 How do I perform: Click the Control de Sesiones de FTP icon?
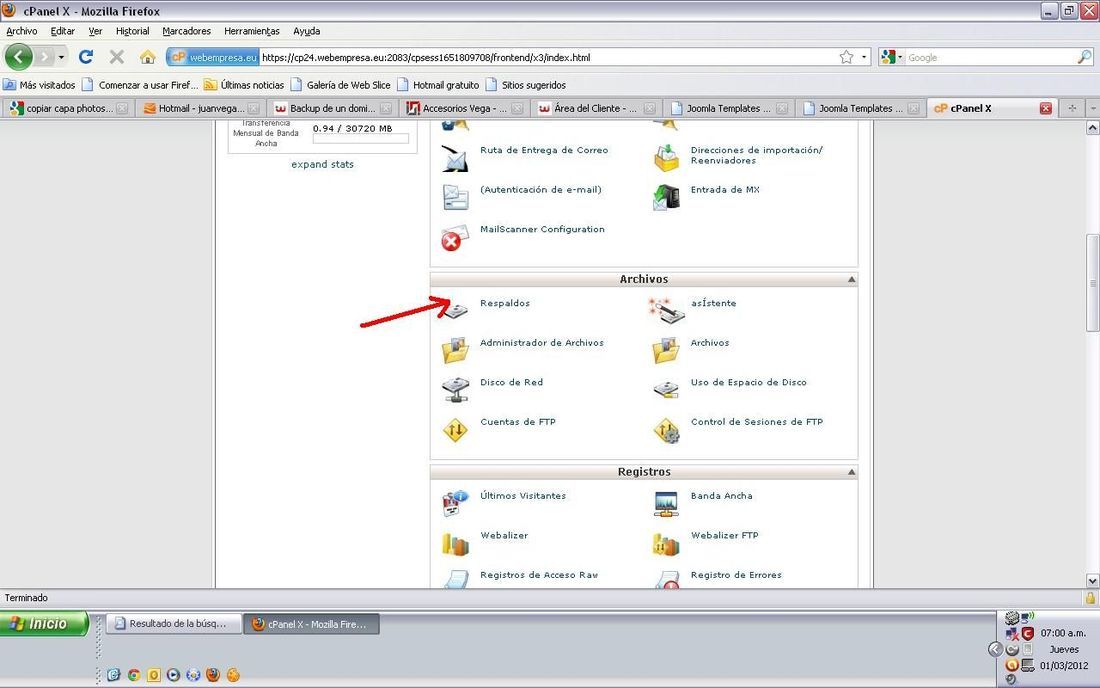(x=666, y=430)
